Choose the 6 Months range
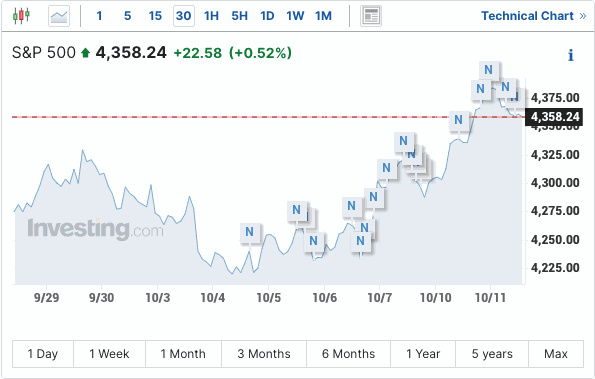This screenshot has width=595, height=379. pos(348,354)
